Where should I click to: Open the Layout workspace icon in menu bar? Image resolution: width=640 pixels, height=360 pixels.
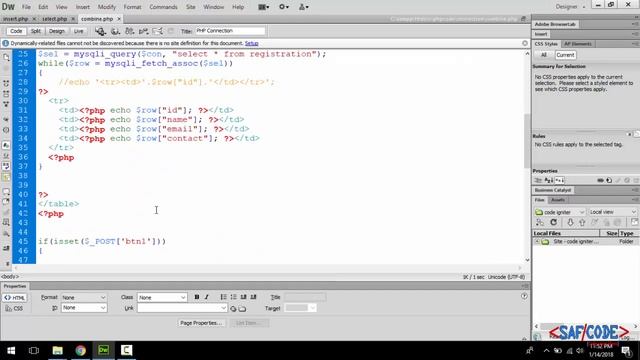(264, 7)
